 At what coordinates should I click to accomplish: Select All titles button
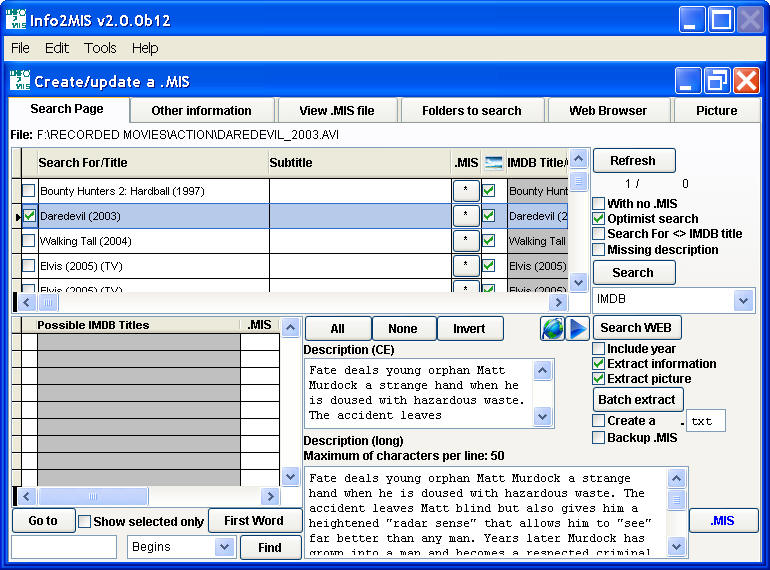tap(337, 328)
